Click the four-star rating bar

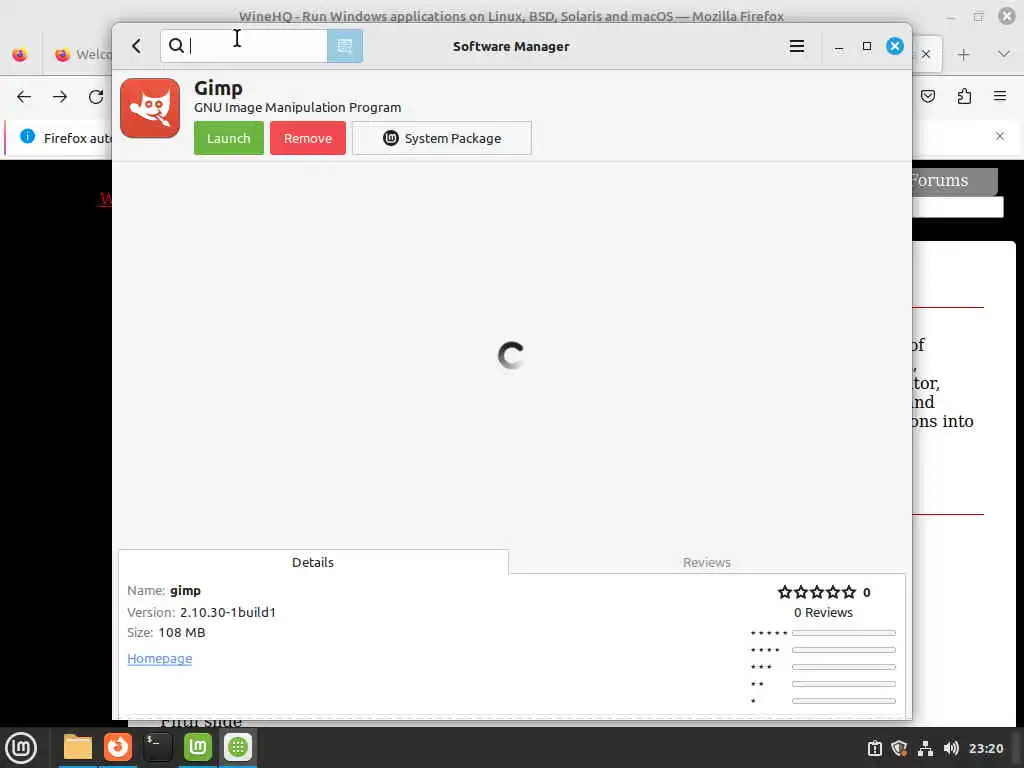pos(843,650)
